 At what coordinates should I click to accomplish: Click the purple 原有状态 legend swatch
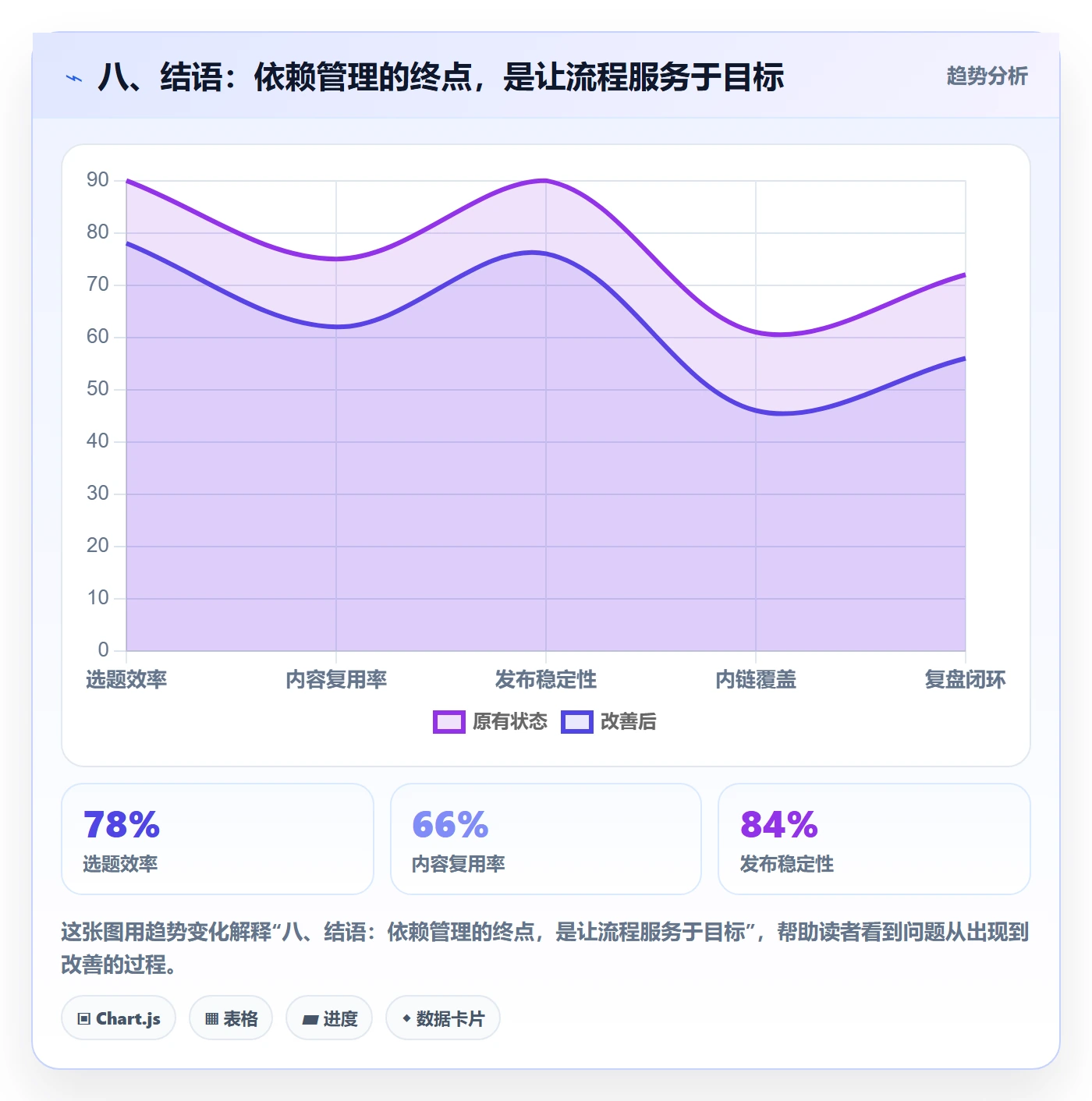pyautogui.click(x=449, y=722)
